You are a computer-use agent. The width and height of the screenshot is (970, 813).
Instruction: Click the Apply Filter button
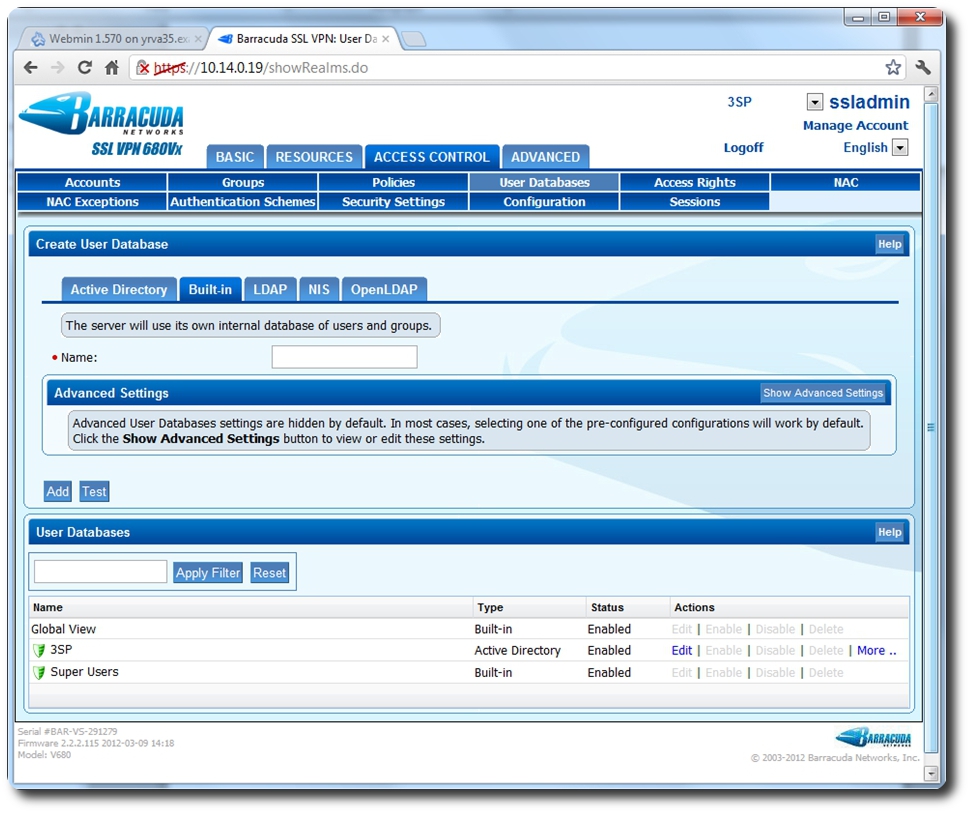208,573
